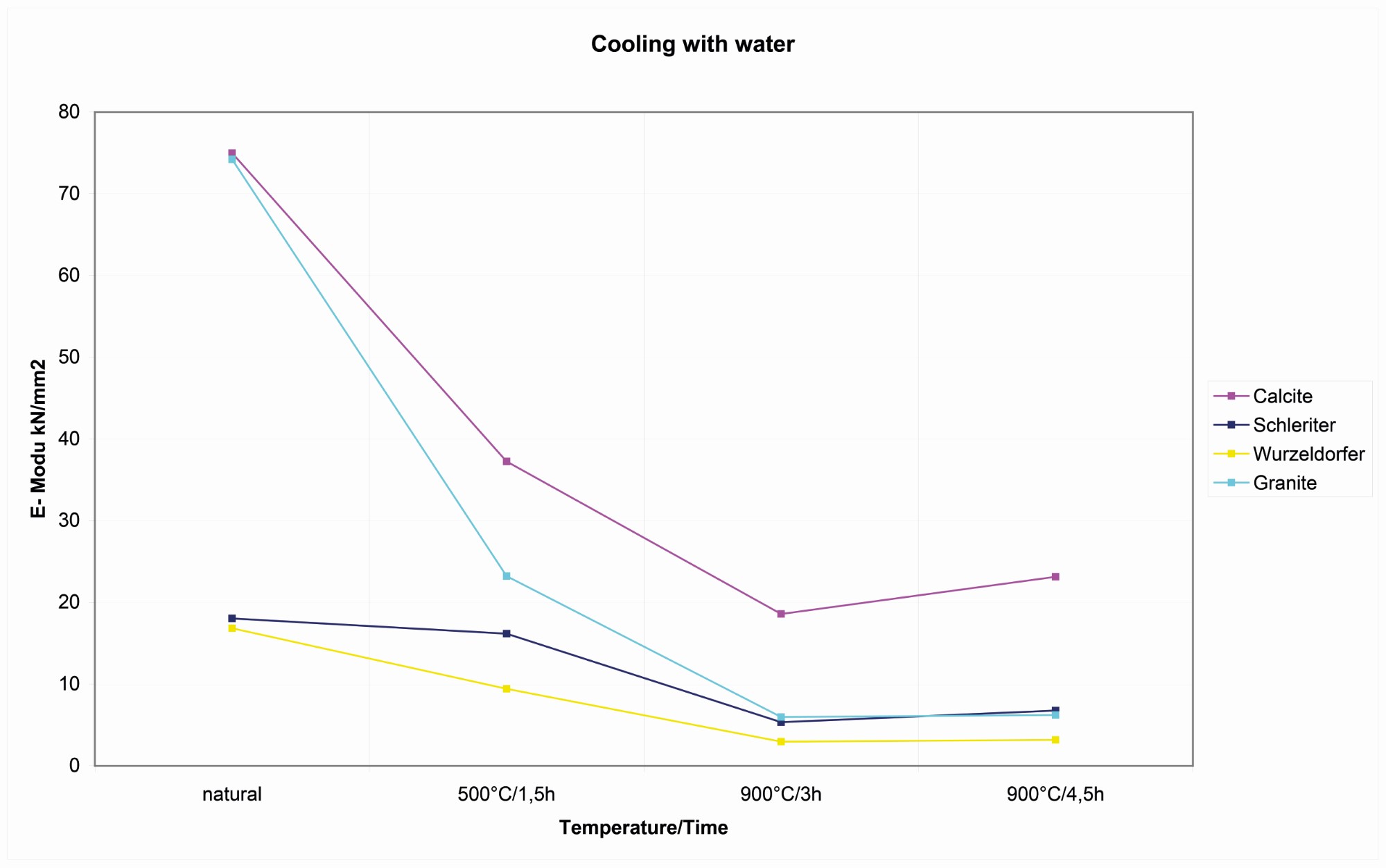Select the Schleriter data point at natural

click(232, 619)
